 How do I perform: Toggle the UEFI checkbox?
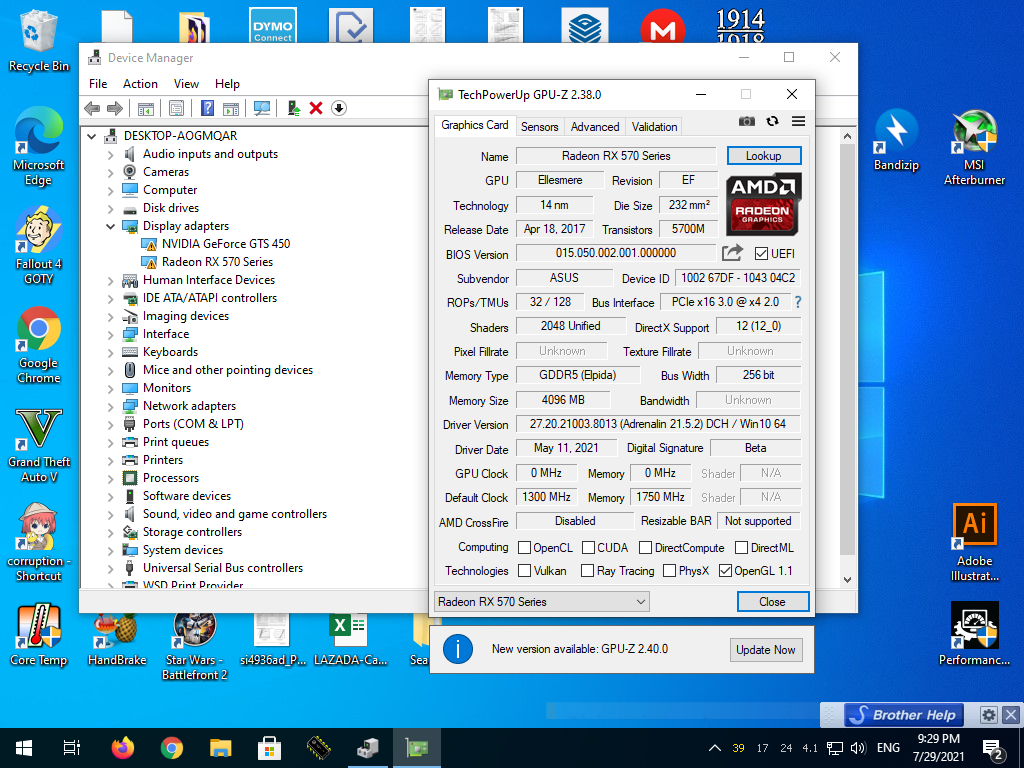(x=761, y=254)
